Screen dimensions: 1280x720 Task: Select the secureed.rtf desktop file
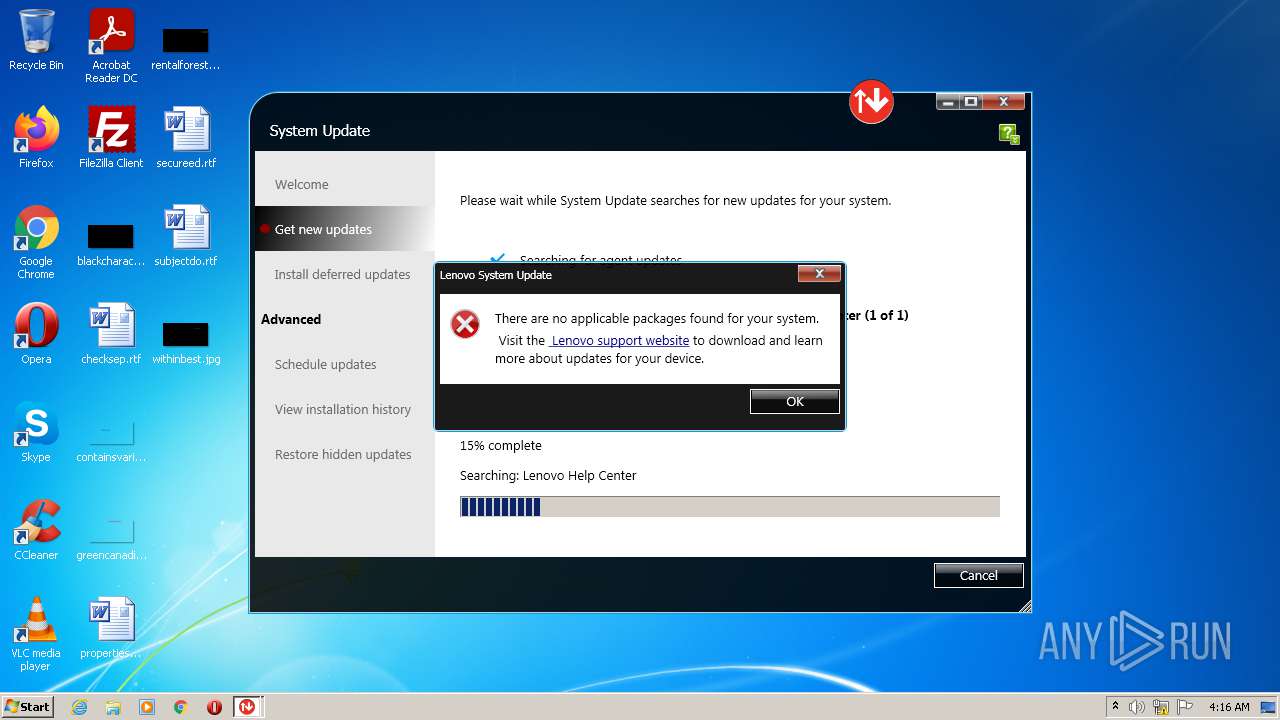coord(186,138)
